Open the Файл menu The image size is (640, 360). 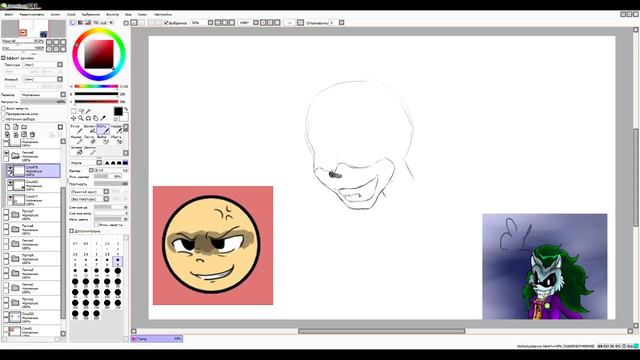tap(8, 14)
